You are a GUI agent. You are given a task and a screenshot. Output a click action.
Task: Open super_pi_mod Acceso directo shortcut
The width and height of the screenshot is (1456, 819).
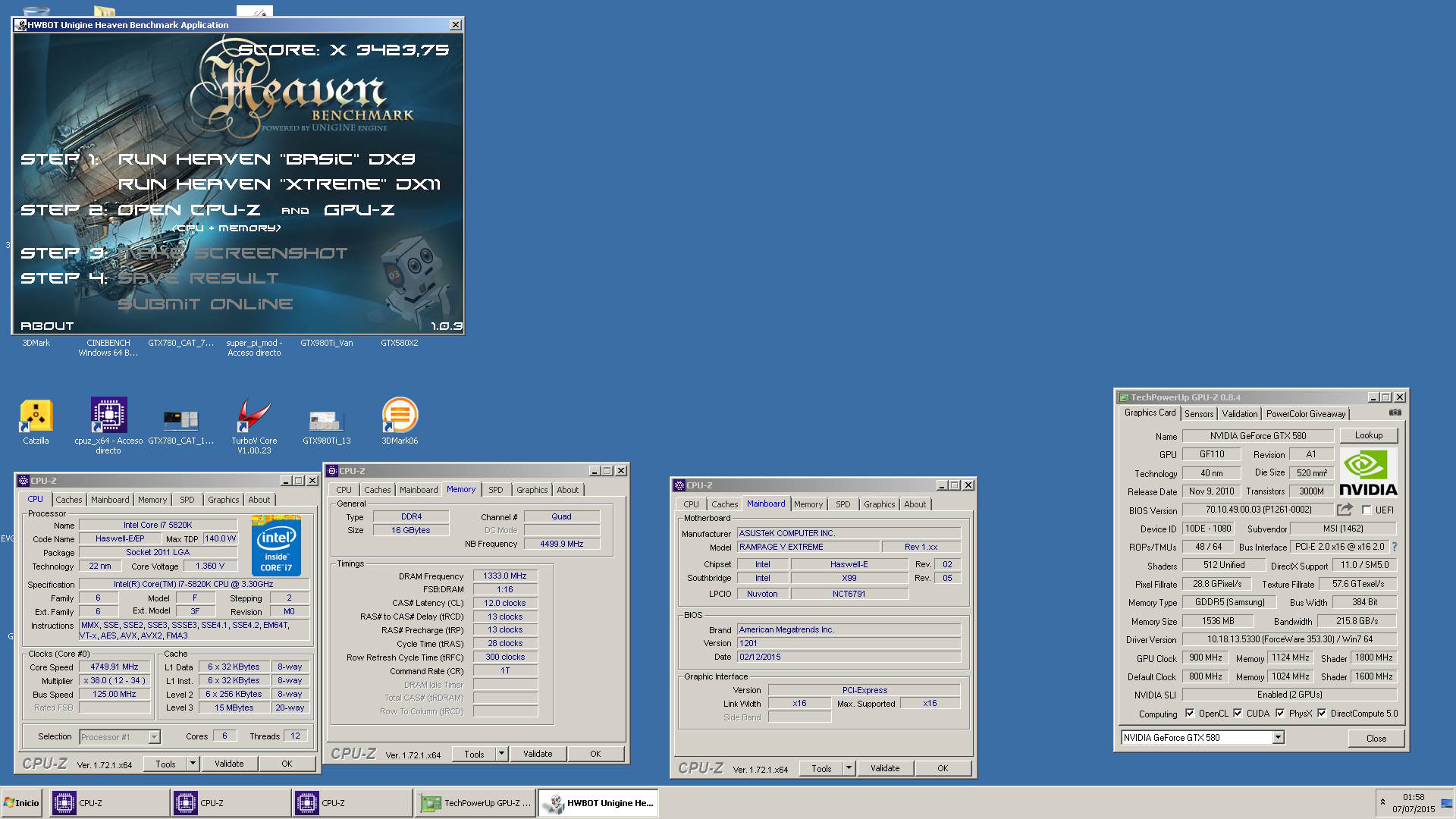254,347
